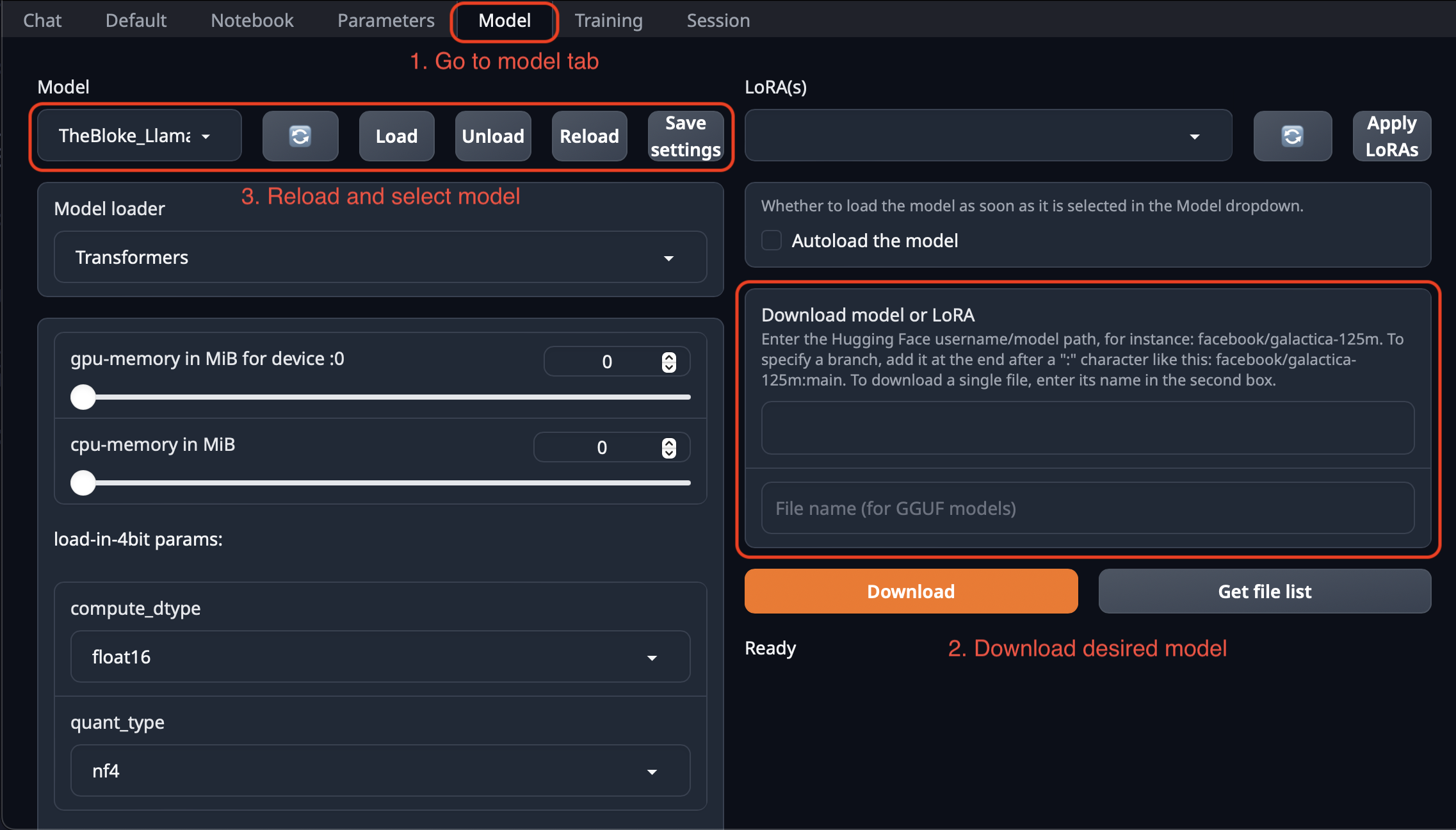Click the LoRA list refresh icon
The width and height of the screenshot is (1456, 830).
(1292, 136)
